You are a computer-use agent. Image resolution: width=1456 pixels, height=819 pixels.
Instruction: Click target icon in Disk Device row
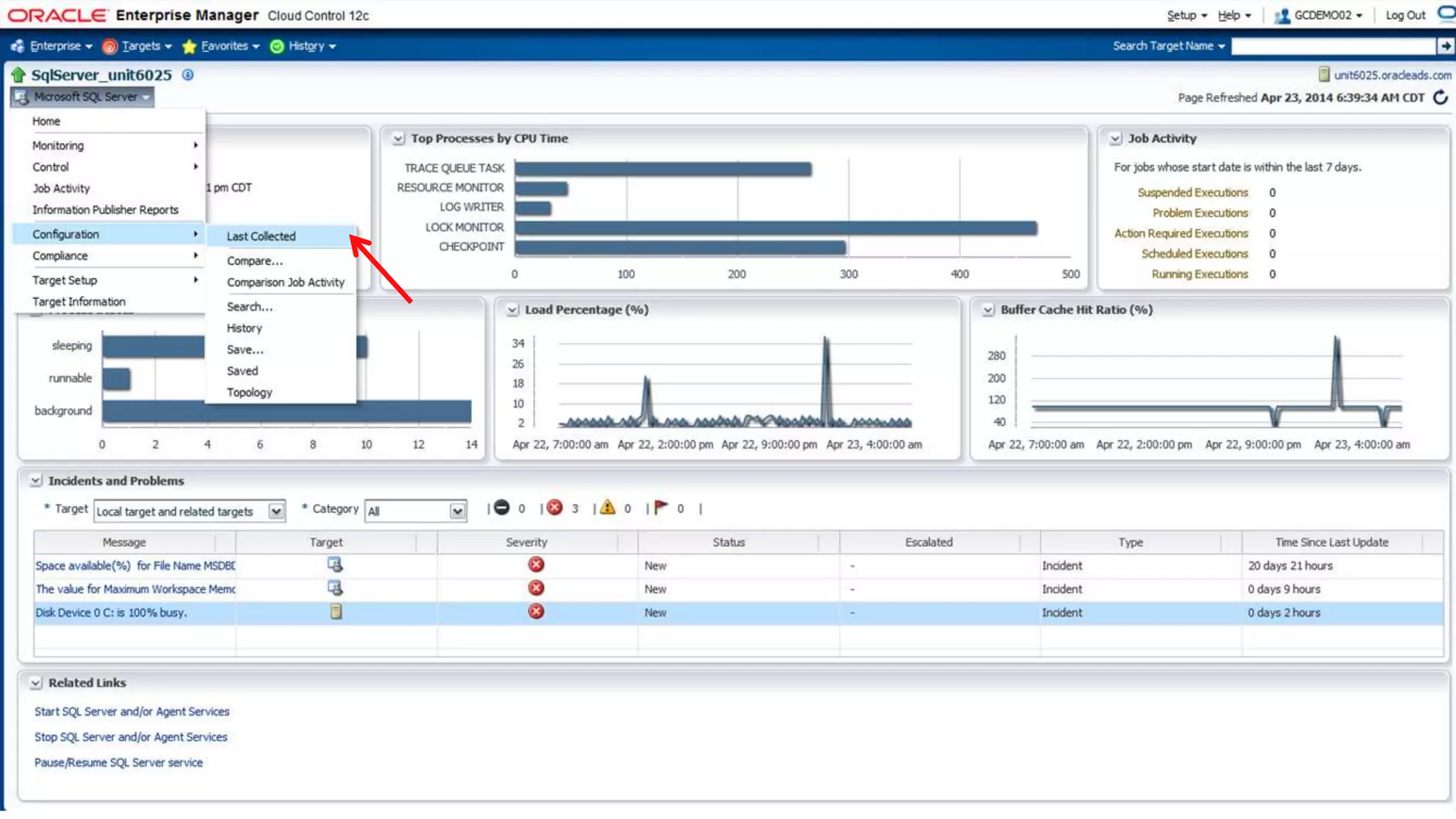(336, 612)
